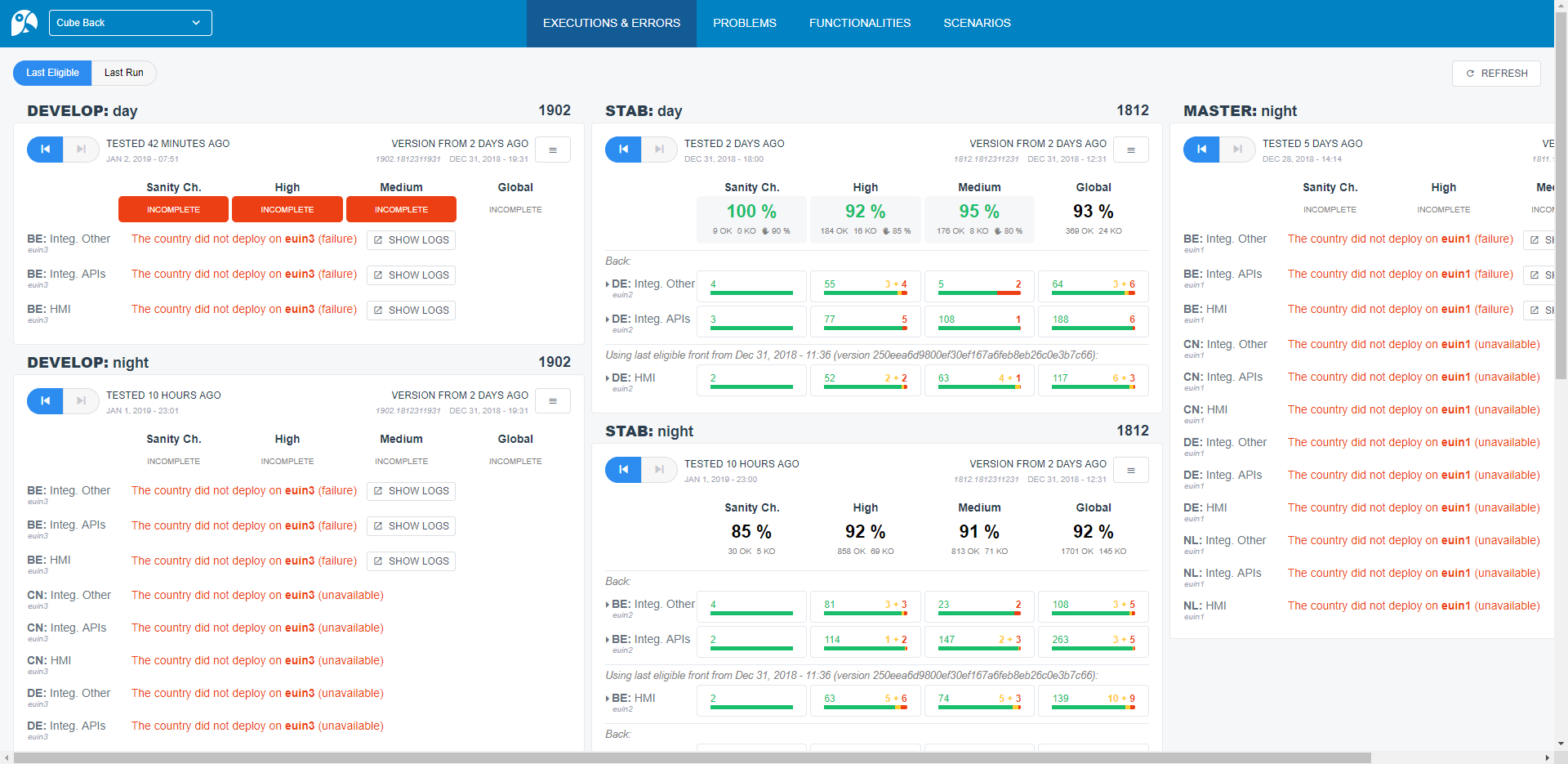Image resolution: width=1568 pixels, height=764 pixels.
Task: Go to next execution in DEVELOP day
Action: 81,150
